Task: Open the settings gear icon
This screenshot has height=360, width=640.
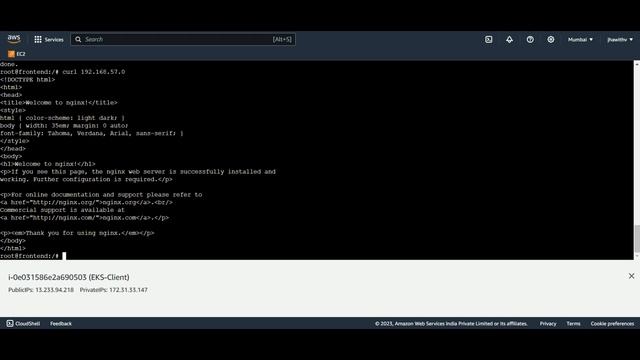Action: pos(551,40)
